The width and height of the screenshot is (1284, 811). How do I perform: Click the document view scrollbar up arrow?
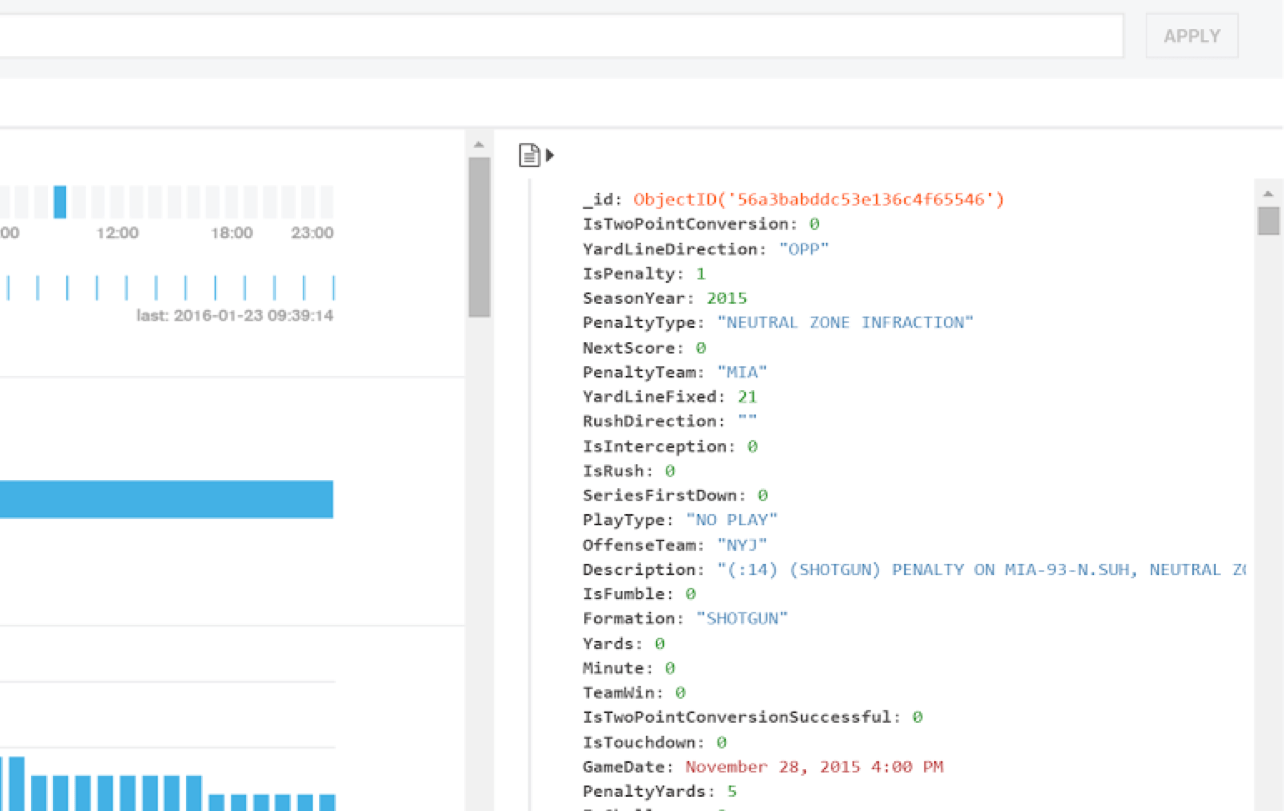1268,193
